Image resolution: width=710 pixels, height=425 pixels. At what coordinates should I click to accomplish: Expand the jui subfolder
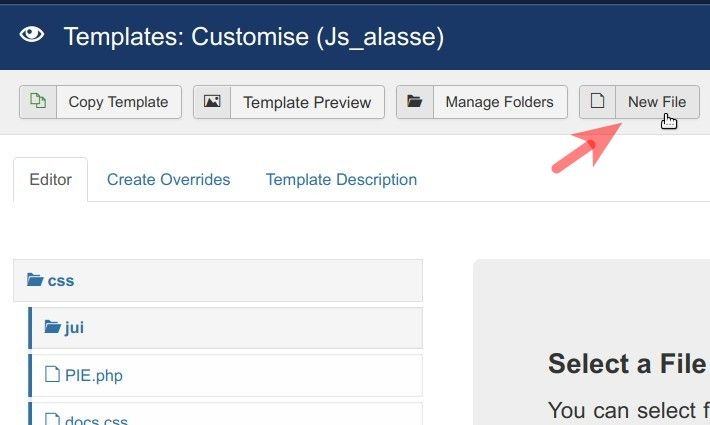point(74,327)
